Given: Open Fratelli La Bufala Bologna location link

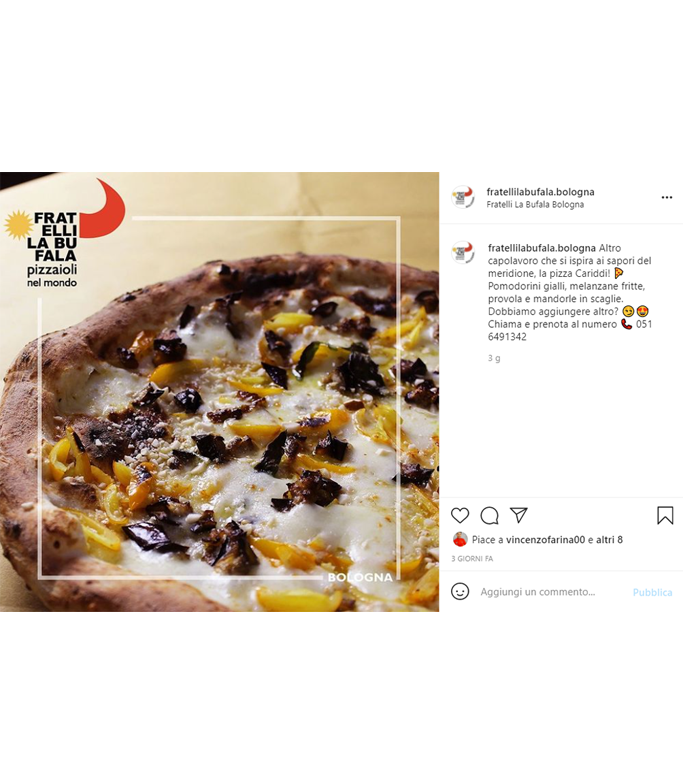Looking at the screenshot, I should pyautogui.click(x=535, y=204).
